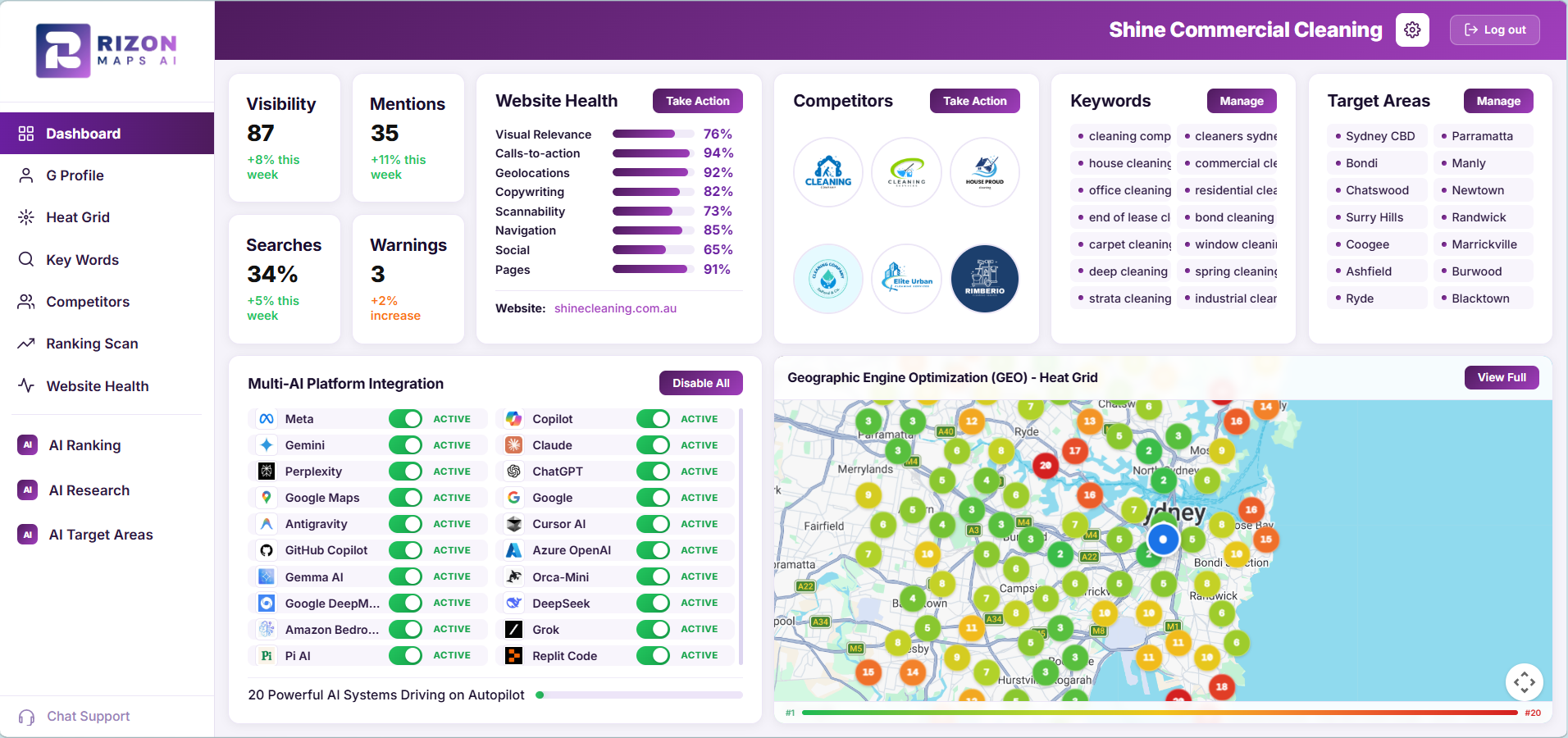
Task: Disable the Google Maps integration switch
Action: (x=405, y=498)
